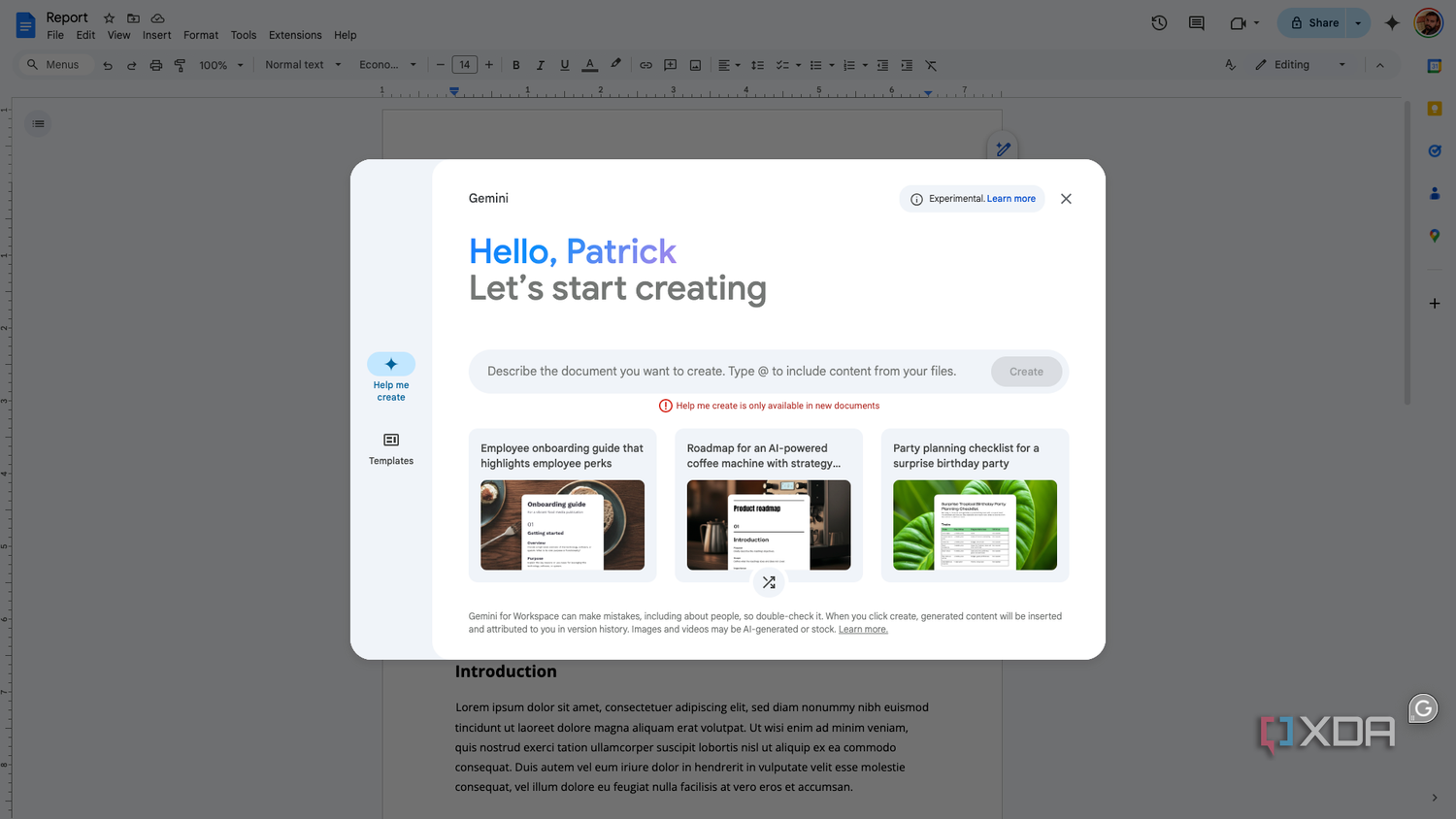The image size is (1456, 819).
Task: Choose the AI-powered coffee machine roadmap card
Action: 769,506
